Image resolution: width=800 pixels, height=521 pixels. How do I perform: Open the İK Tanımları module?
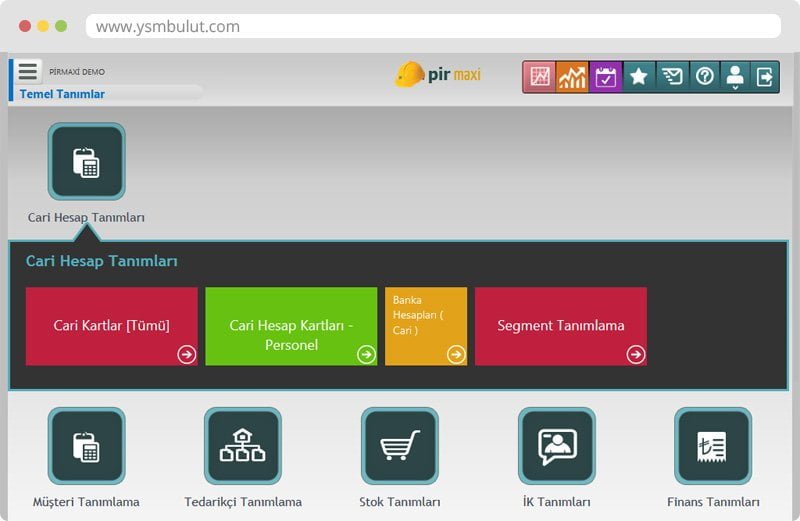pyautogui.click(x=557, y=446)
